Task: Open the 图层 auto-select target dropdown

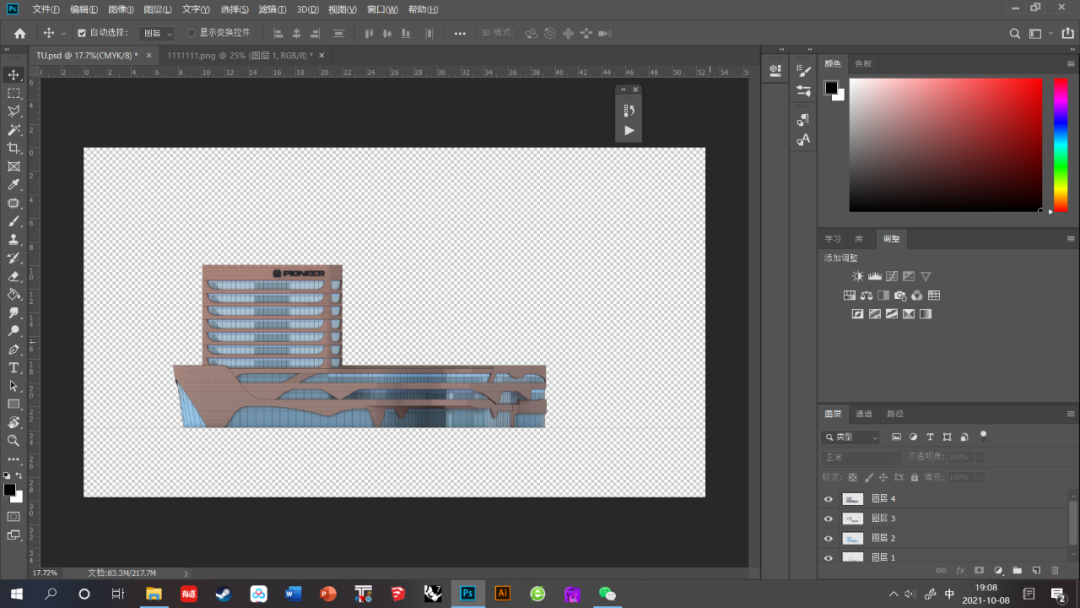Action: (x=157, y=33)
